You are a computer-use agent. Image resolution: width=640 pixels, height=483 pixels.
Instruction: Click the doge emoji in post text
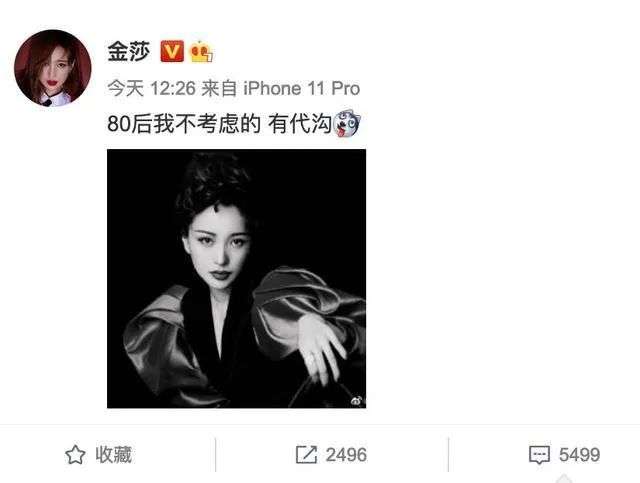coord(347,123)
